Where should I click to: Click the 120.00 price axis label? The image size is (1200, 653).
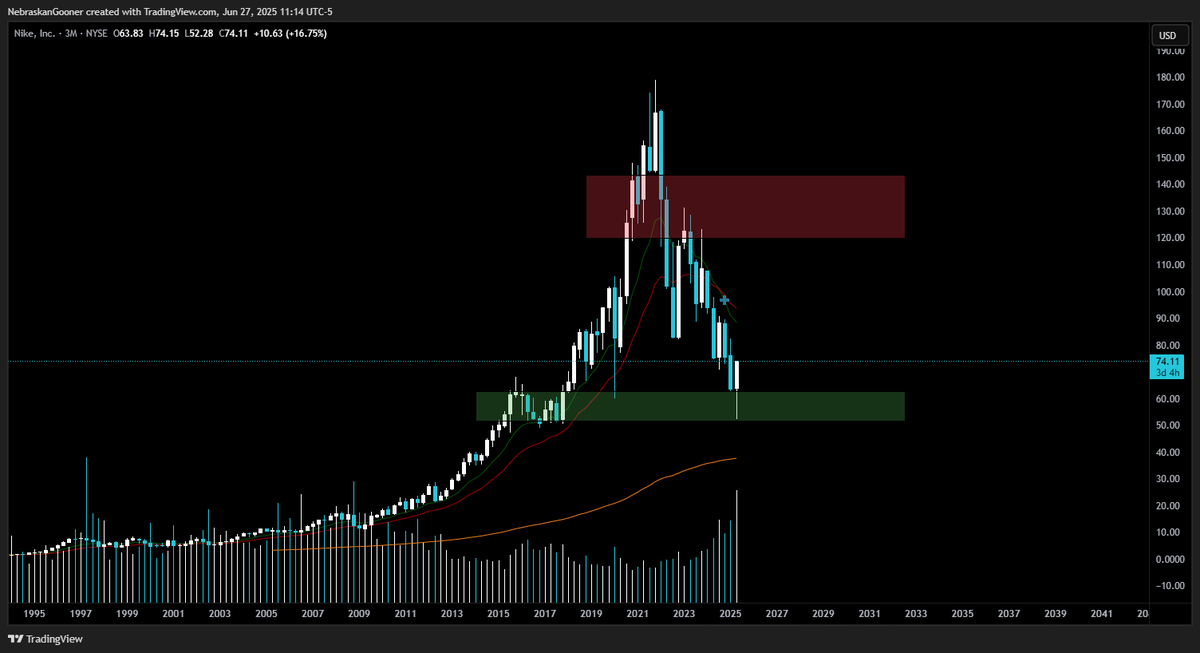[x=1169, y=238]
